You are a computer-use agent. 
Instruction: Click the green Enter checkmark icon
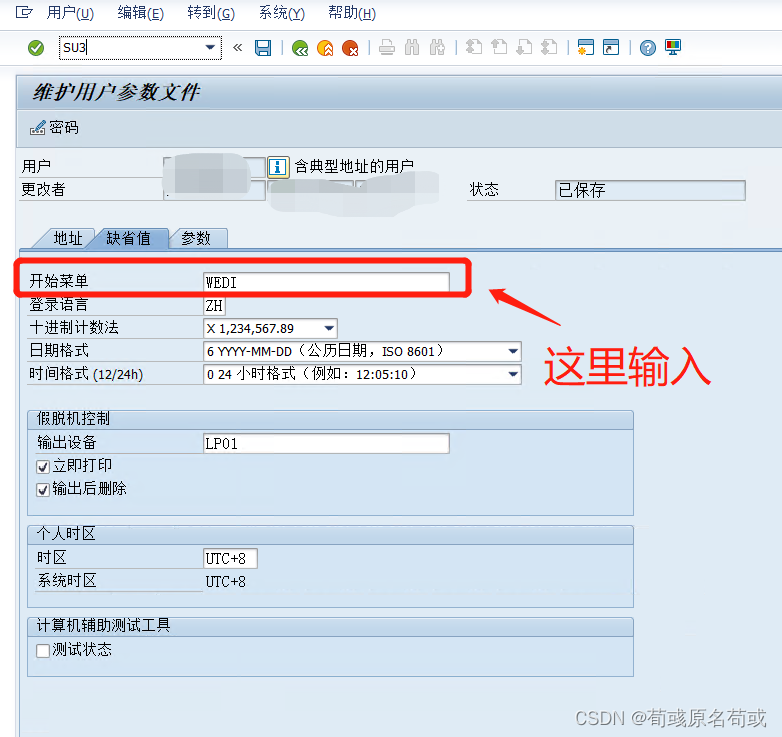coord(36,48)
